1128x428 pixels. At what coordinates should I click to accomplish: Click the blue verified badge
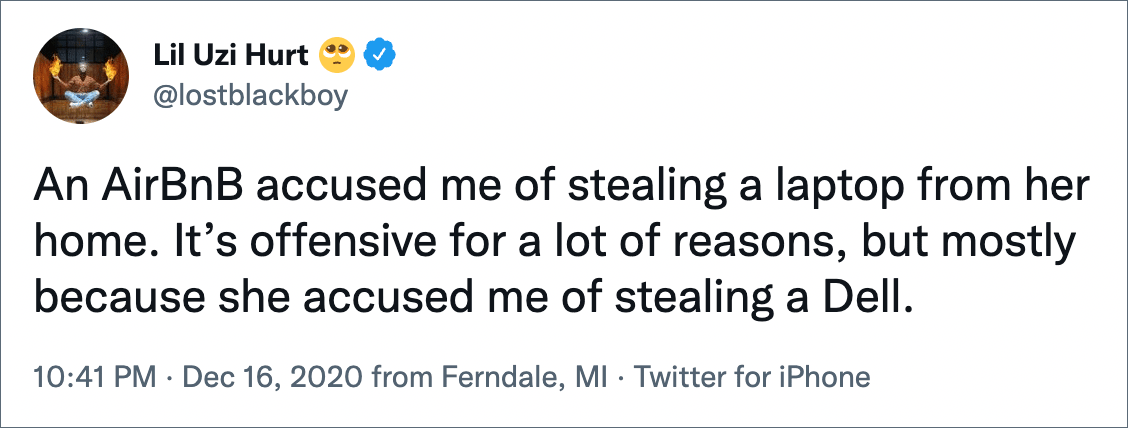coord(378,55)
